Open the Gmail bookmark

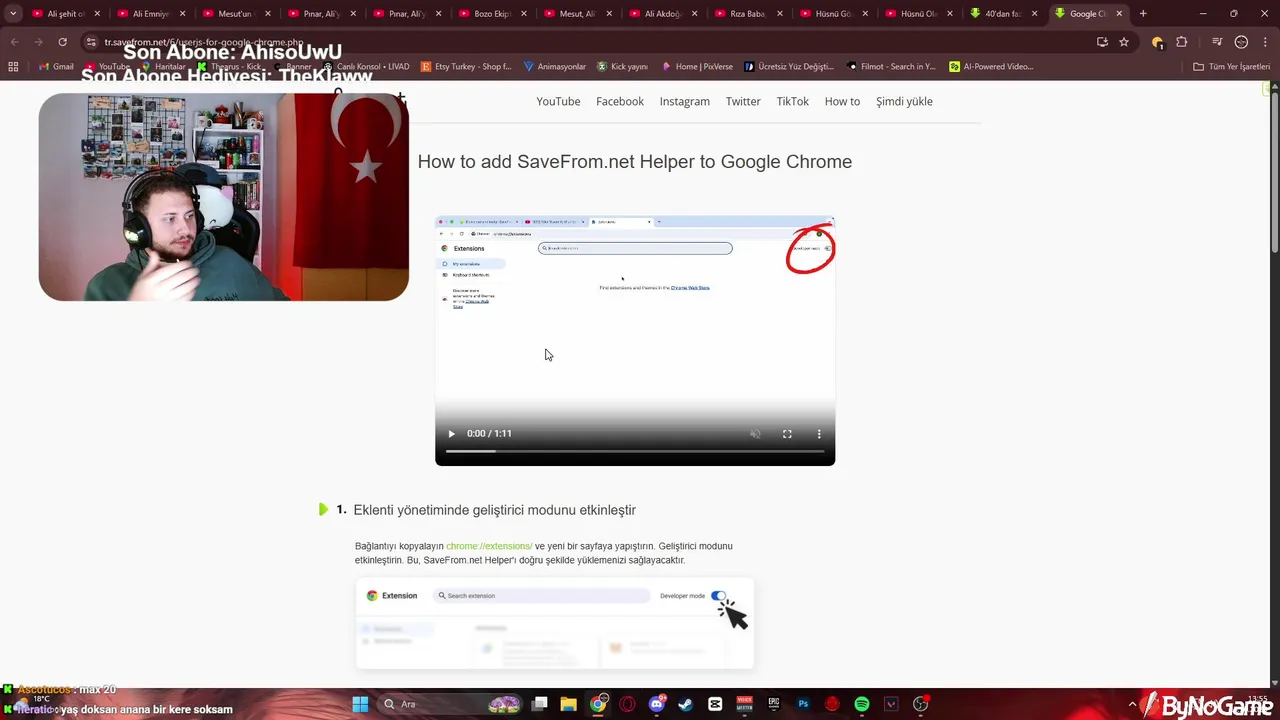56,67
